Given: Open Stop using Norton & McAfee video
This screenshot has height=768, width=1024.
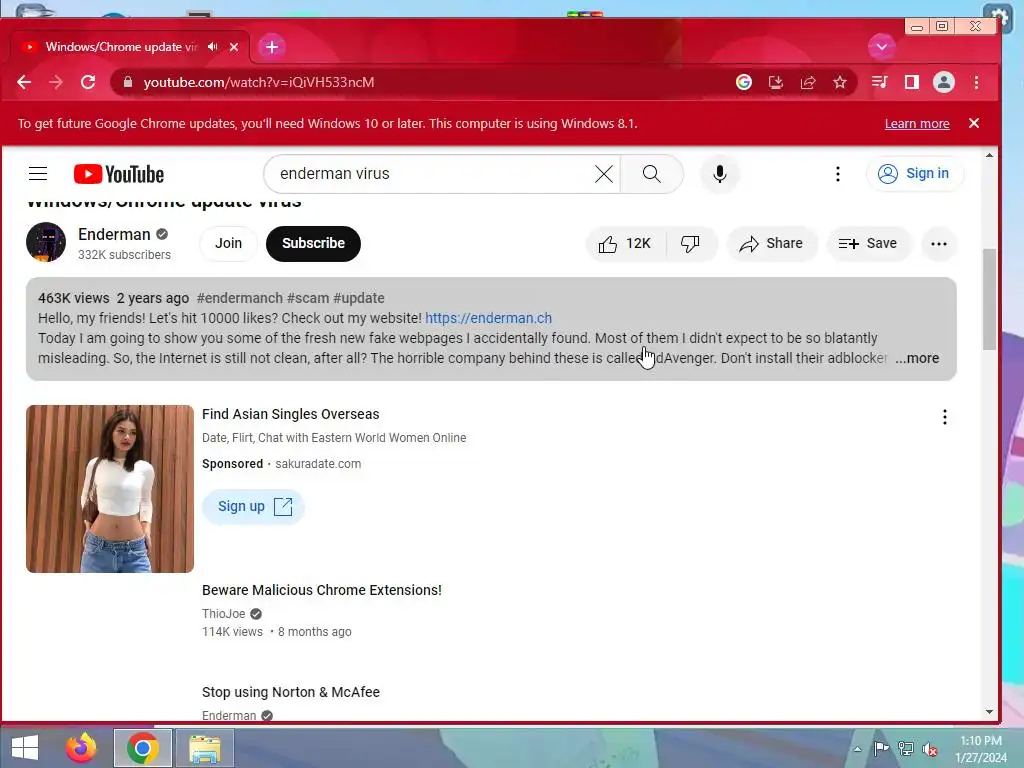Looking at the screenshot, I should 291,692.
